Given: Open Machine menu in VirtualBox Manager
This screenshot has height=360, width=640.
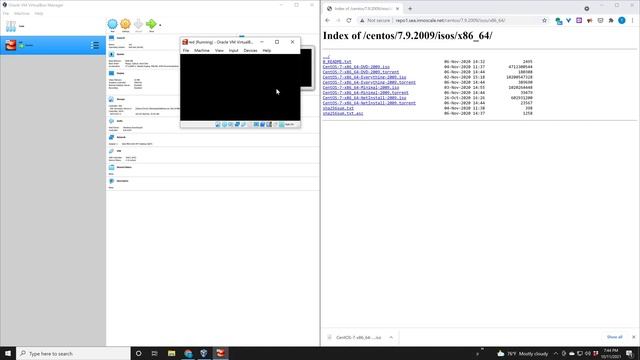Looking at the screenshot, I should tap(22, 13).
